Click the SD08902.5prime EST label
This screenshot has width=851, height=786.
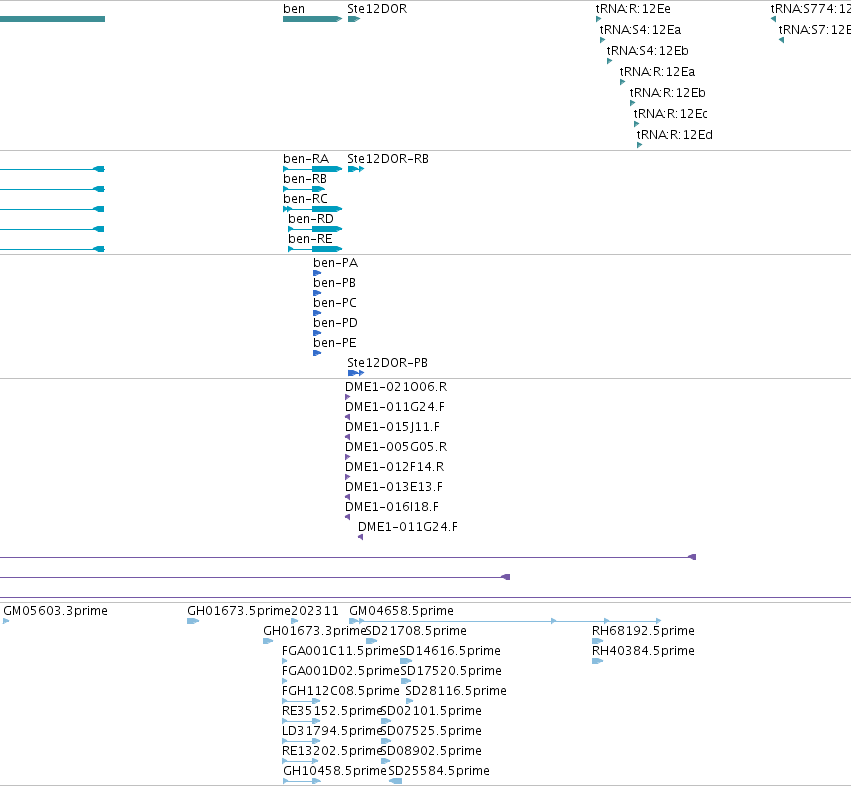pos(431,752)
